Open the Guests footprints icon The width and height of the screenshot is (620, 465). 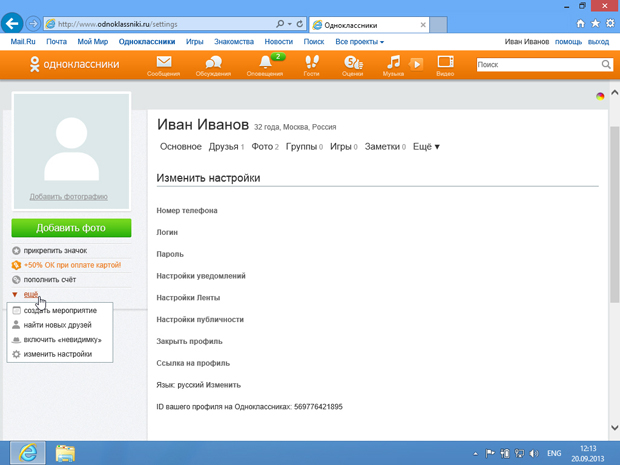[x=312, y=62]
